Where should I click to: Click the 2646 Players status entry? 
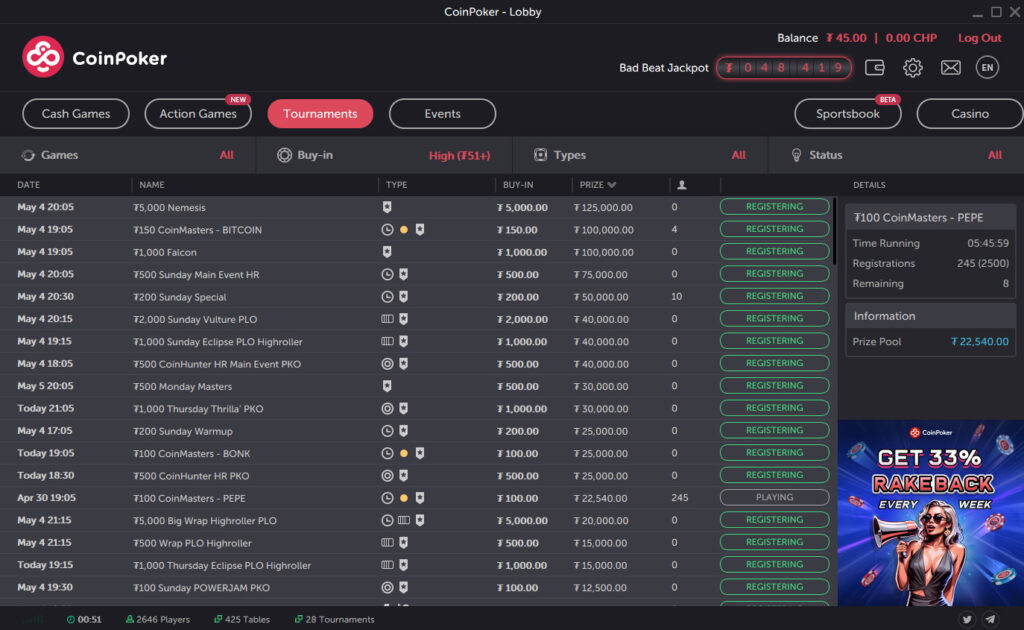point(157,620)
